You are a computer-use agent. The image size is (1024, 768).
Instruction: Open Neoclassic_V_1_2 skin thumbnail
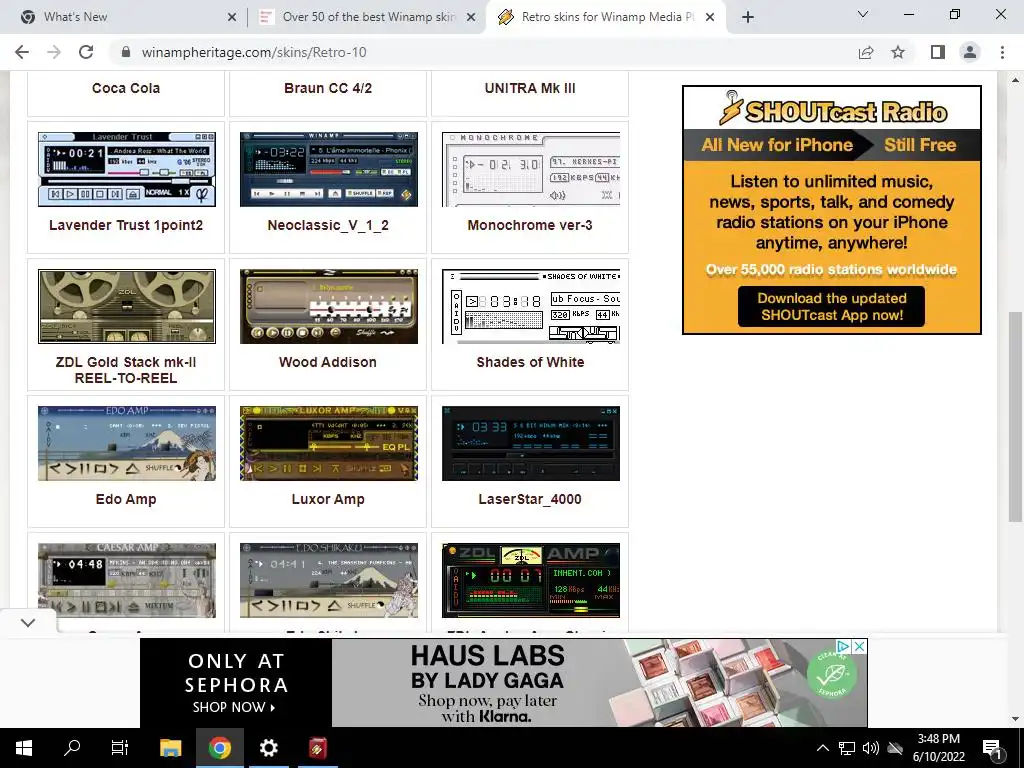[x=328, y=169]
